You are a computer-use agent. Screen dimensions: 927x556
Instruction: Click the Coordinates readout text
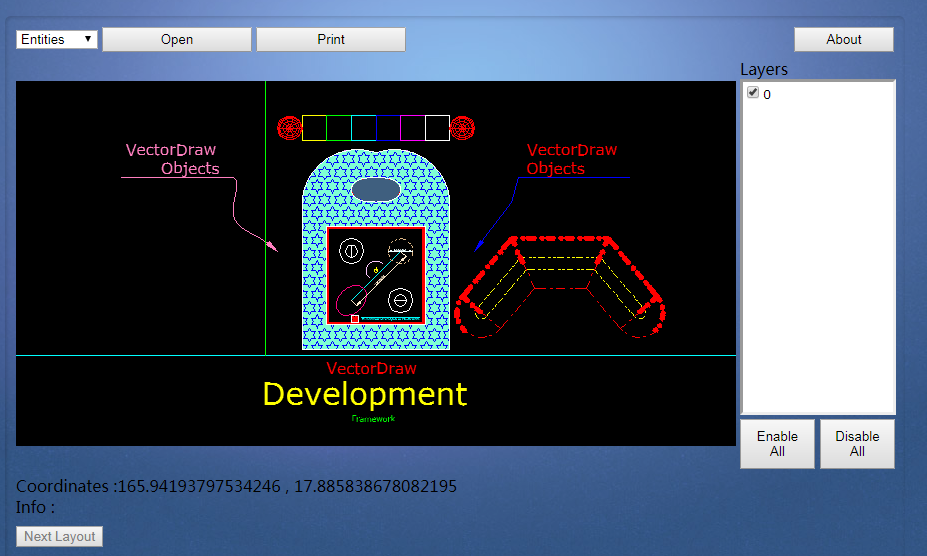pos(236,486)
